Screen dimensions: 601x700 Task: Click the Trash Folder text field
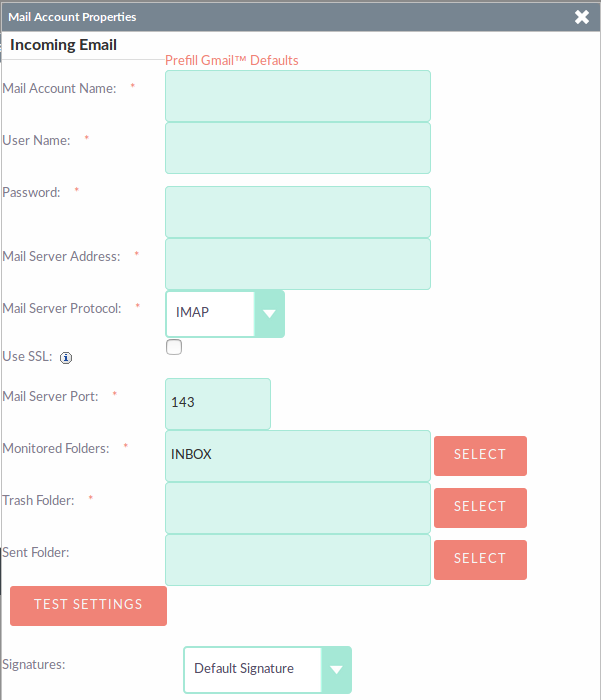(x=298, y=508)
